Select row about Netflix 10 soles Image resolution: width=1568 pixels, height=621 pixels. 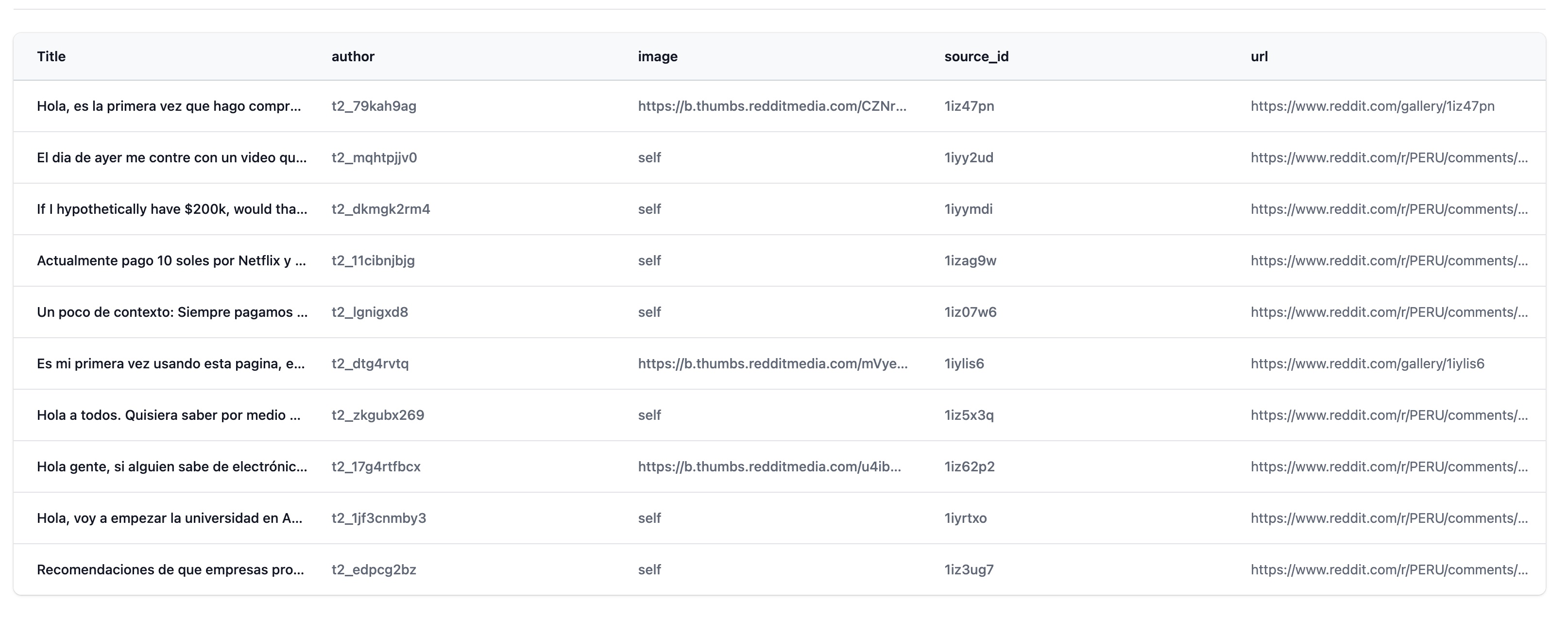pyautogui.click(x=171, y=260)
